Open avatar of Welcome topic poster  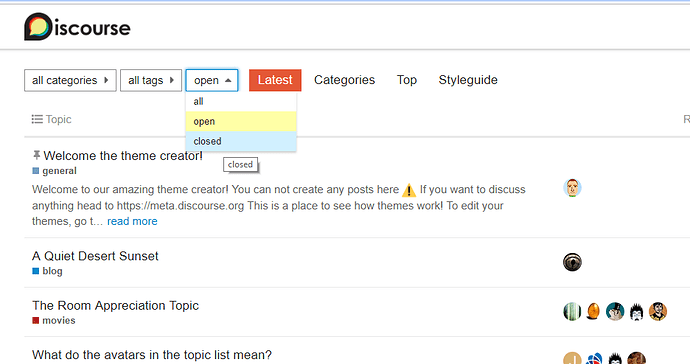tap(572, 188)
